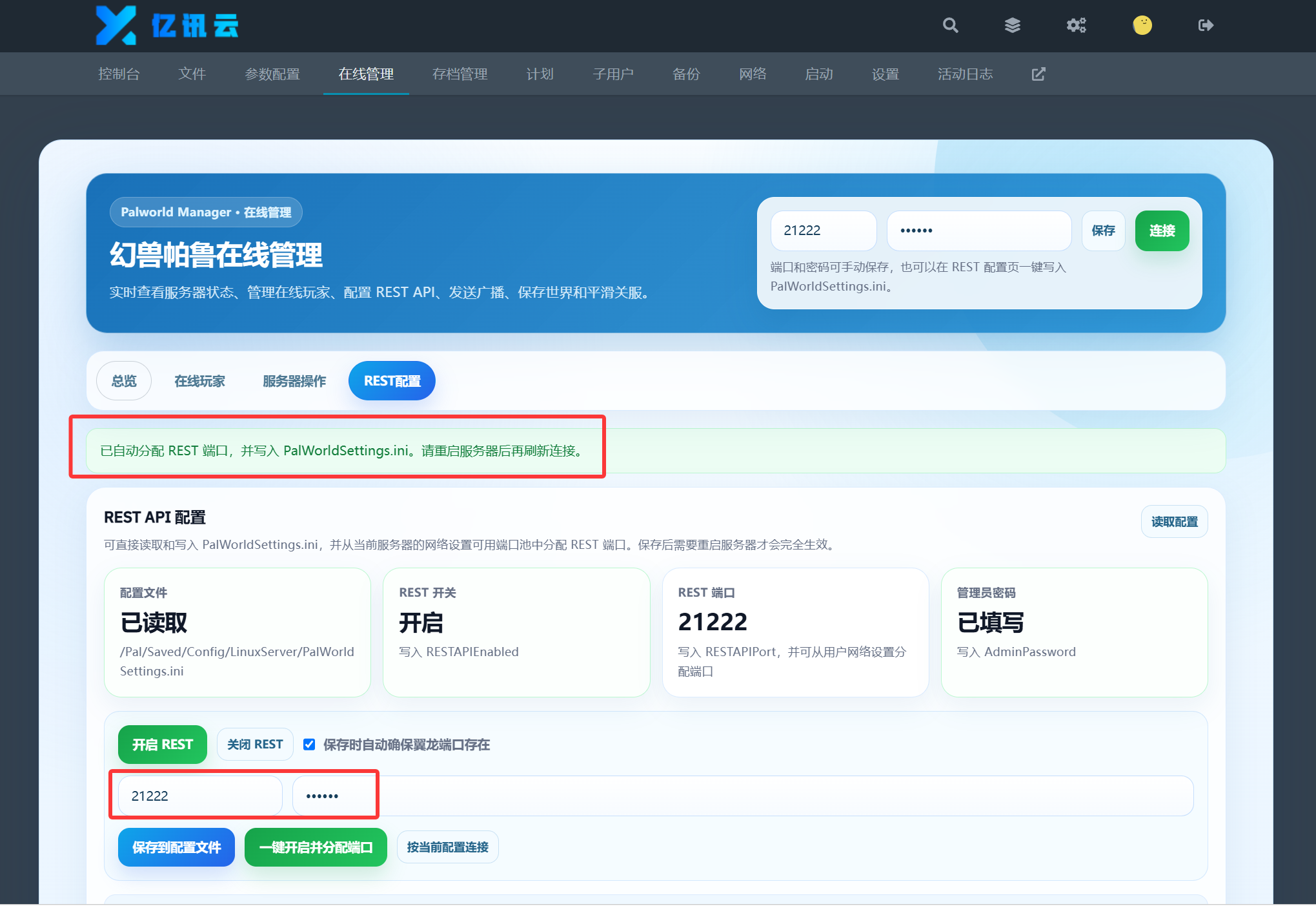
Task: Open the 子用户 tab
Action: pyautogui.click(x=613, y=74)
